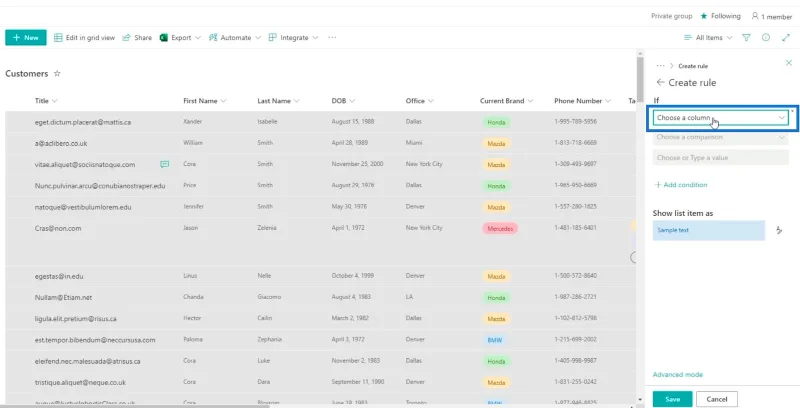800x408 pixels.
Task: Click Mazda pill in William's row
Action: 496,144
